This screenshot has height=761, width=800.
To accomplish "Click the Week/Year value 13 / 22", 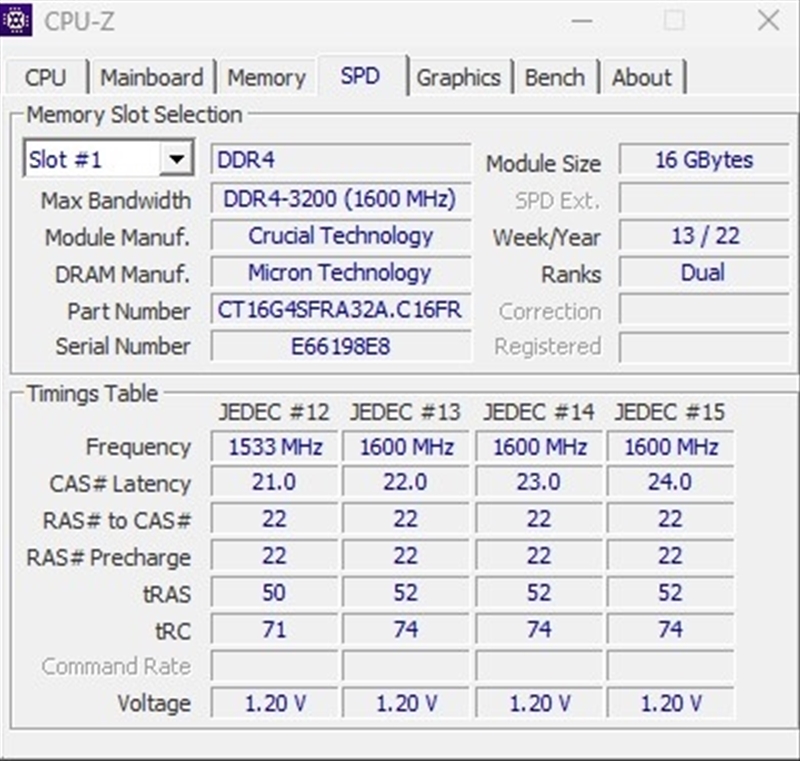I will click(704, 236).
